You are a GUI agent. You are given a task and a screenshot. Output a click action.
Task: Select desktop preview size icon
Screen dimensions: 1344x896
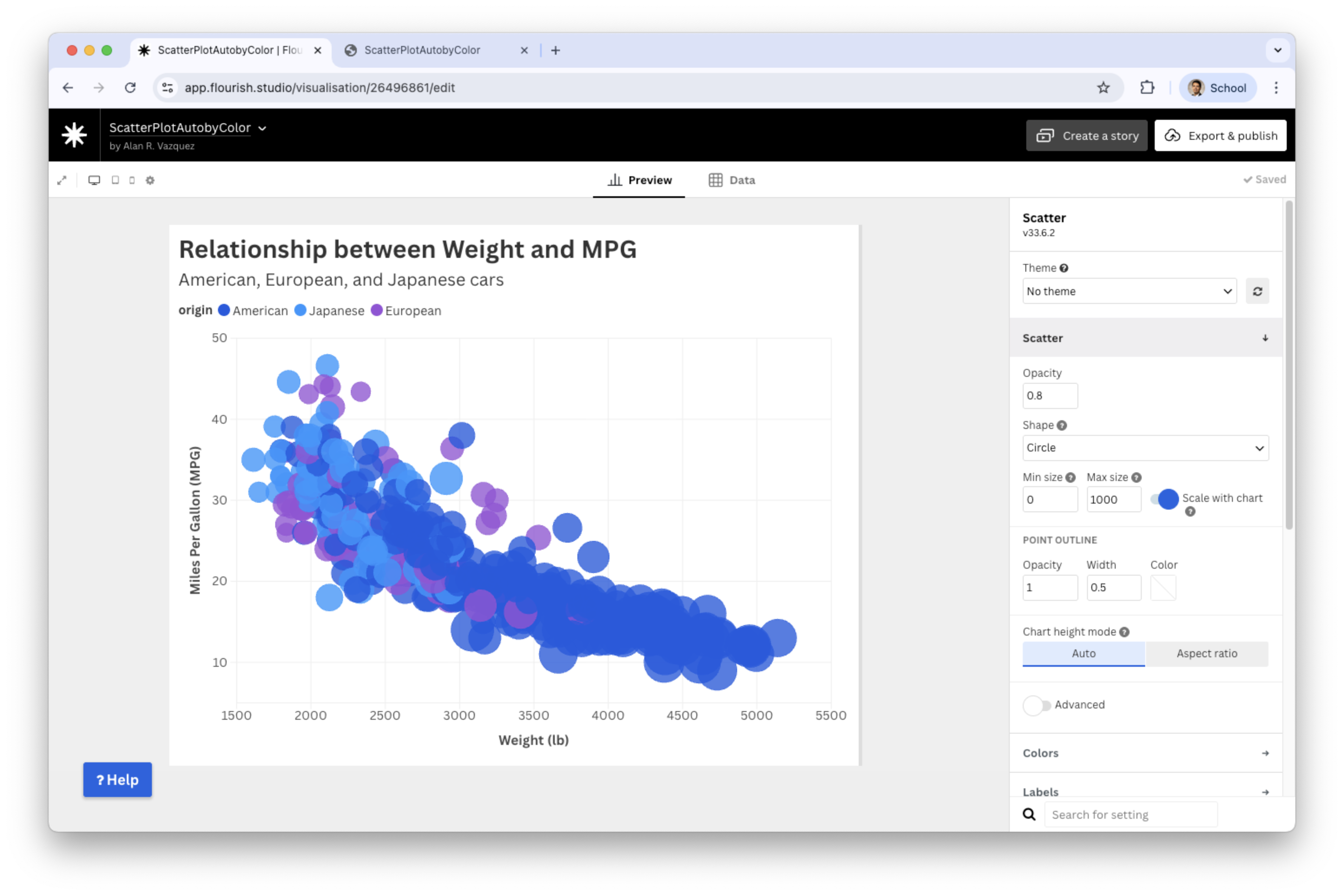point(94,181)
